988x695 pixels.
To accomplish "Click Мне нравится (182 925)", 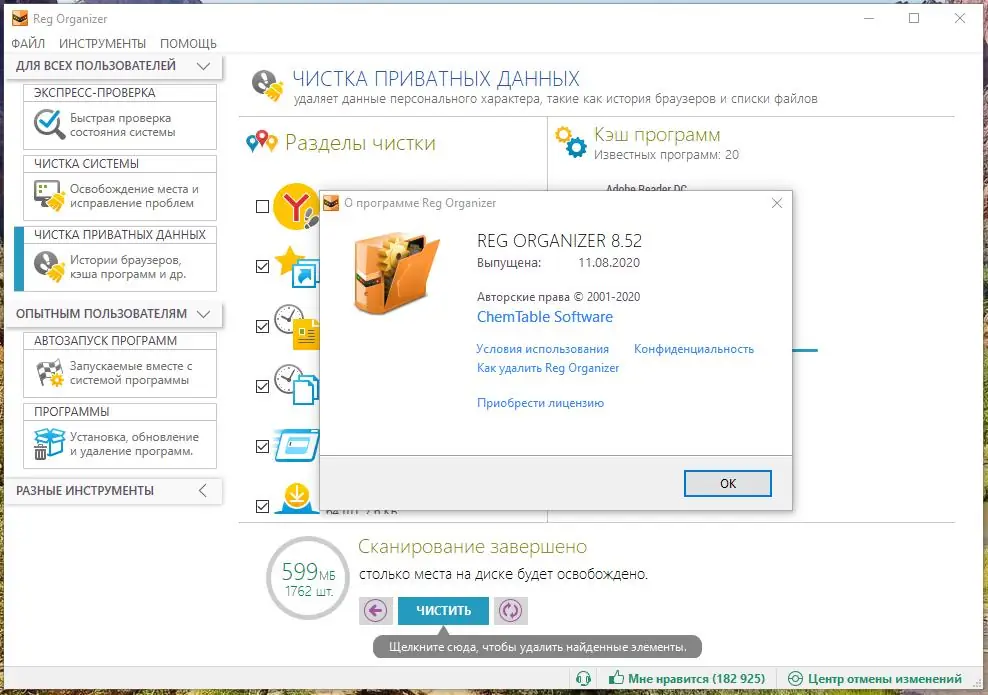I will pos(687,679).
